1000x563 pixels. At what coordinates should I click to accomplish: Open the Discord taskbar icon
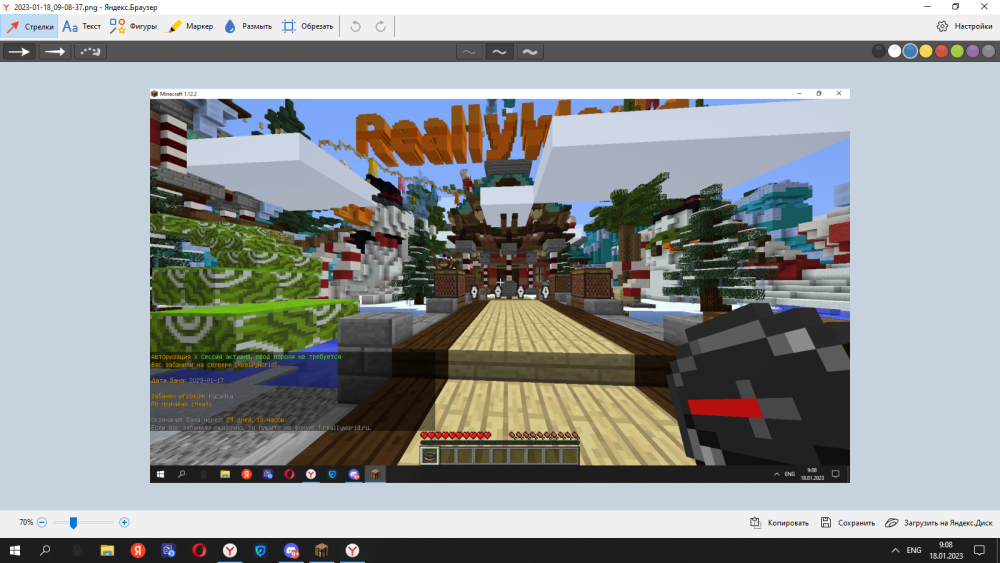(291, 550)
